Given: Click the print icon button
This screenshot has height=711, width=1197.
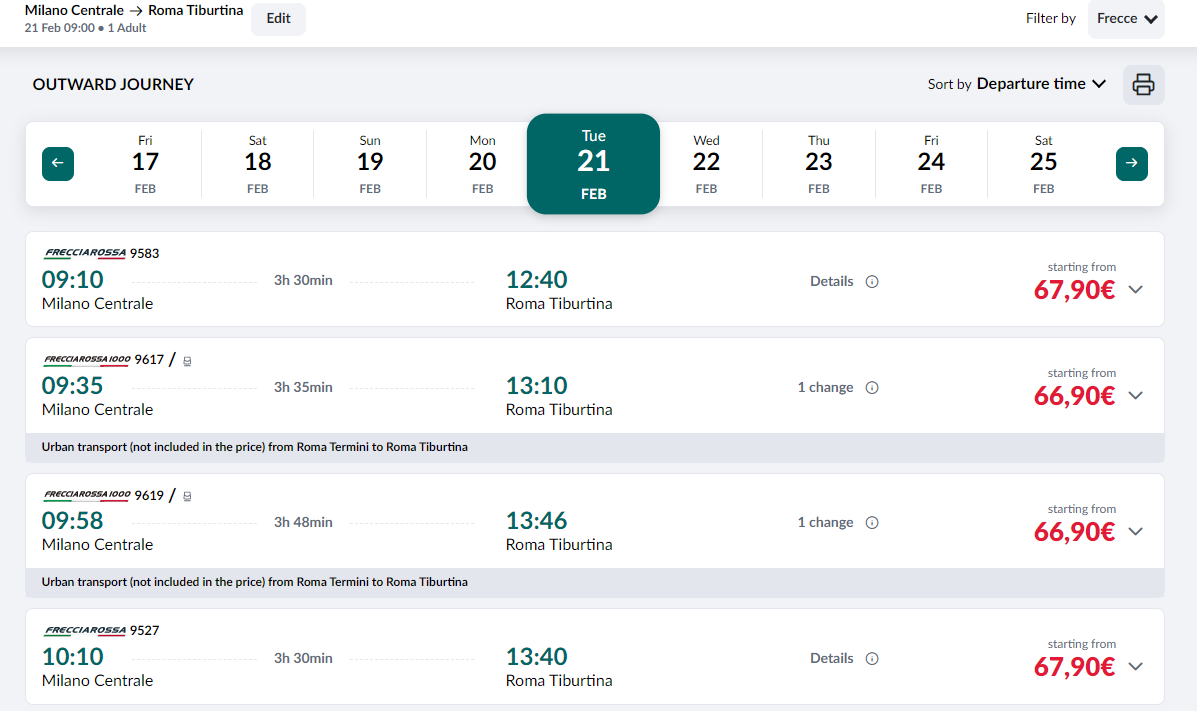Looking at the screenshot, I should point(1143,85).
